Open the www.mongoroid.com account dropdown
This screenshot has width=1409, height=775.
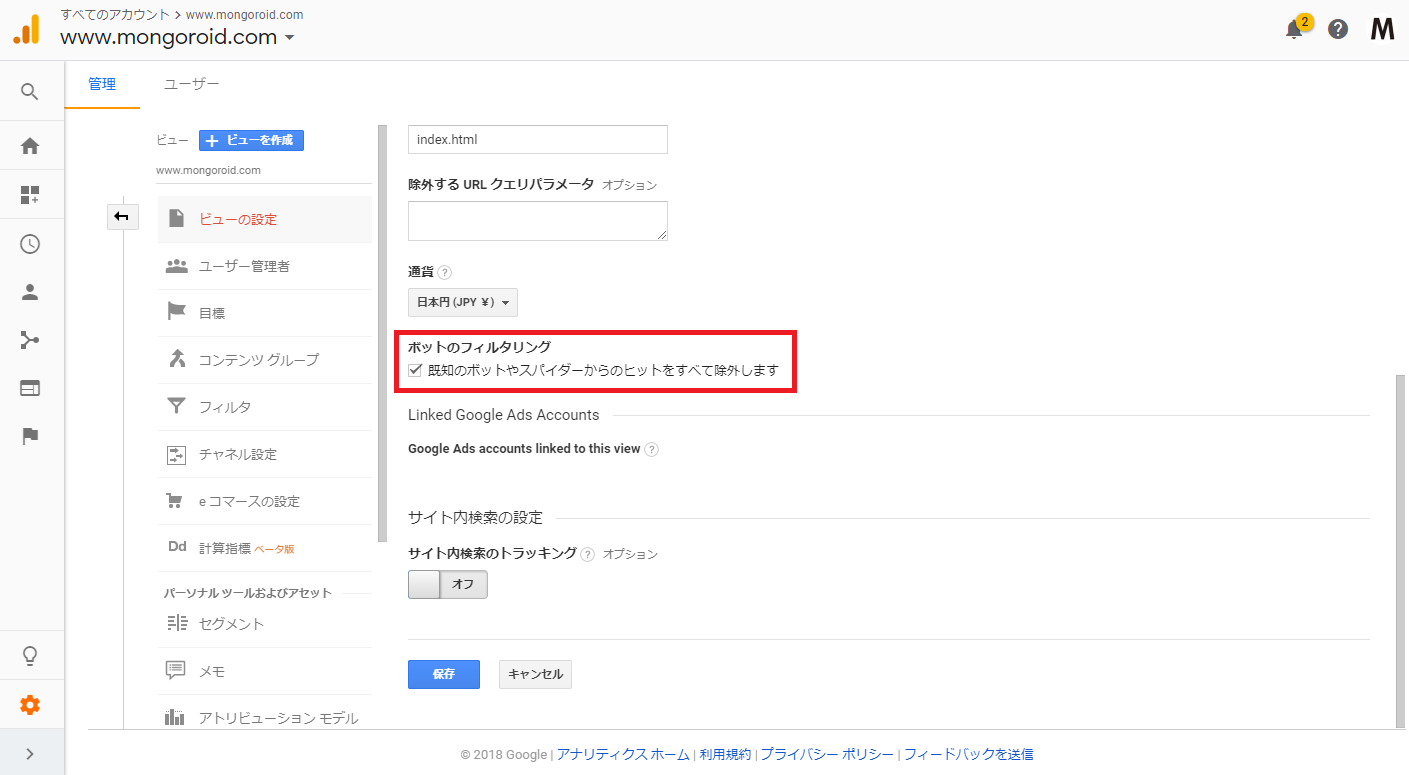[178, 38]
